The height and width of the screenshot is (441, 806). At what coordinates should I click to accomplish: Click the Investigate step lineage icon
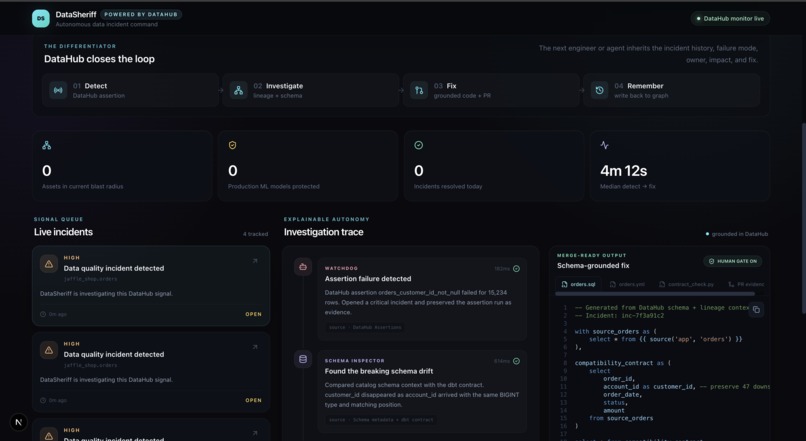point(239,90)
